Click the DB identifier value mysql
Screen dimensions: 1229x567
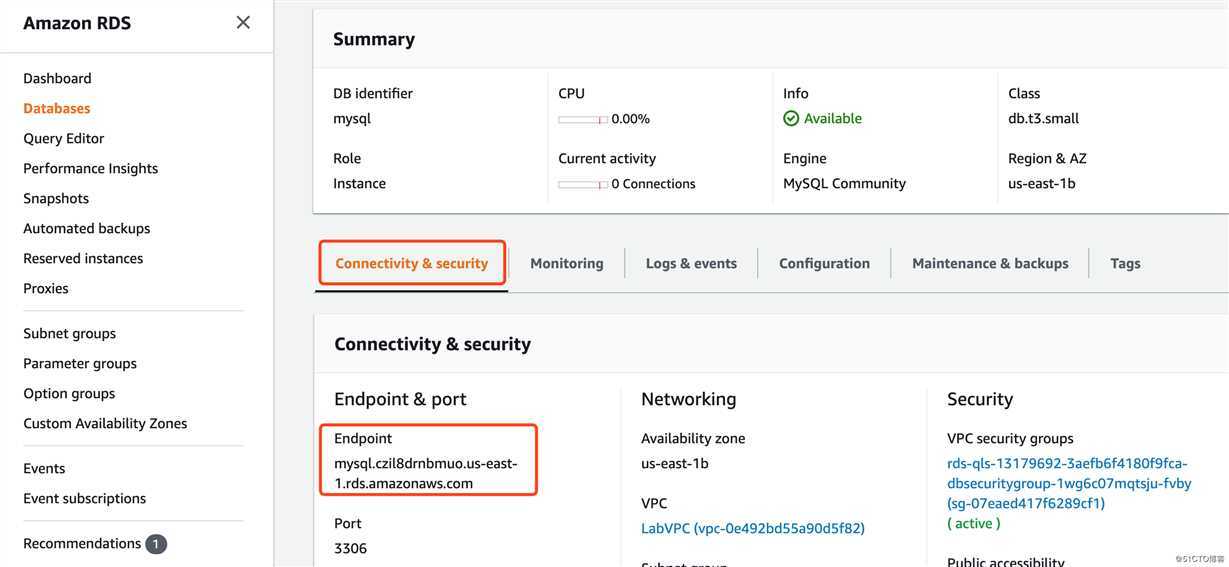tap(352, 118)
